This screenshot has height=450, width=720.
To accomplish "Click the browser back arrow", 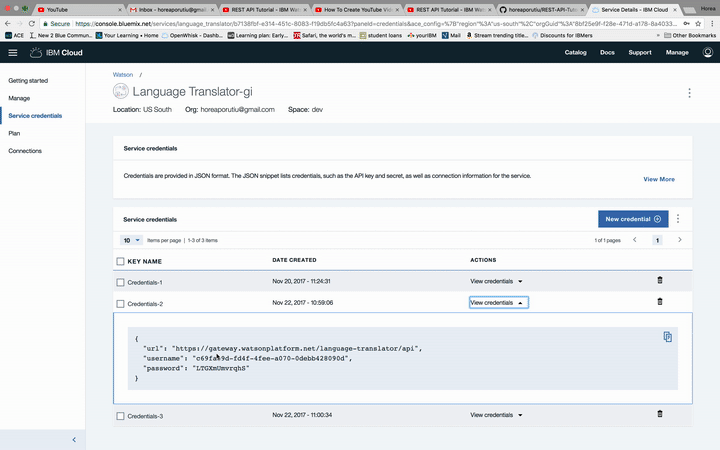I will coord(8,23).
